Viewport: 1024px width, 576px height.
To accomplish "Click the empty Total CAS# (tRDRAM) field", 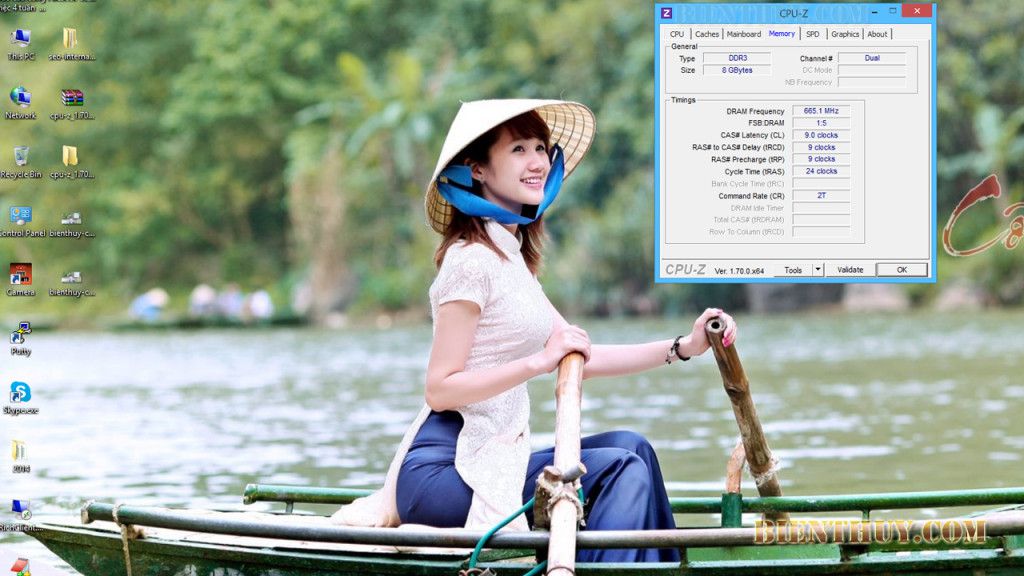I will [821, 219].
